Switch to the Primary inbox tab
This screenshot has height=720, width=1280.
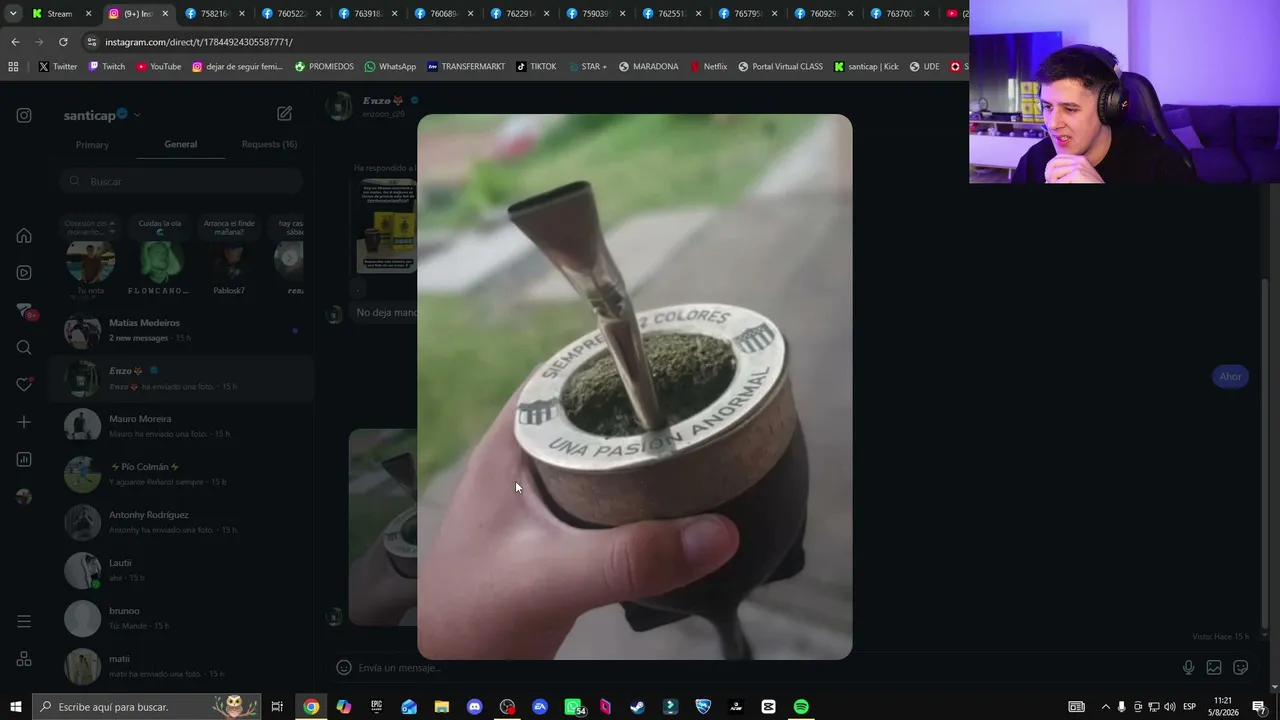pyautogui.click(x=92, y=145)
